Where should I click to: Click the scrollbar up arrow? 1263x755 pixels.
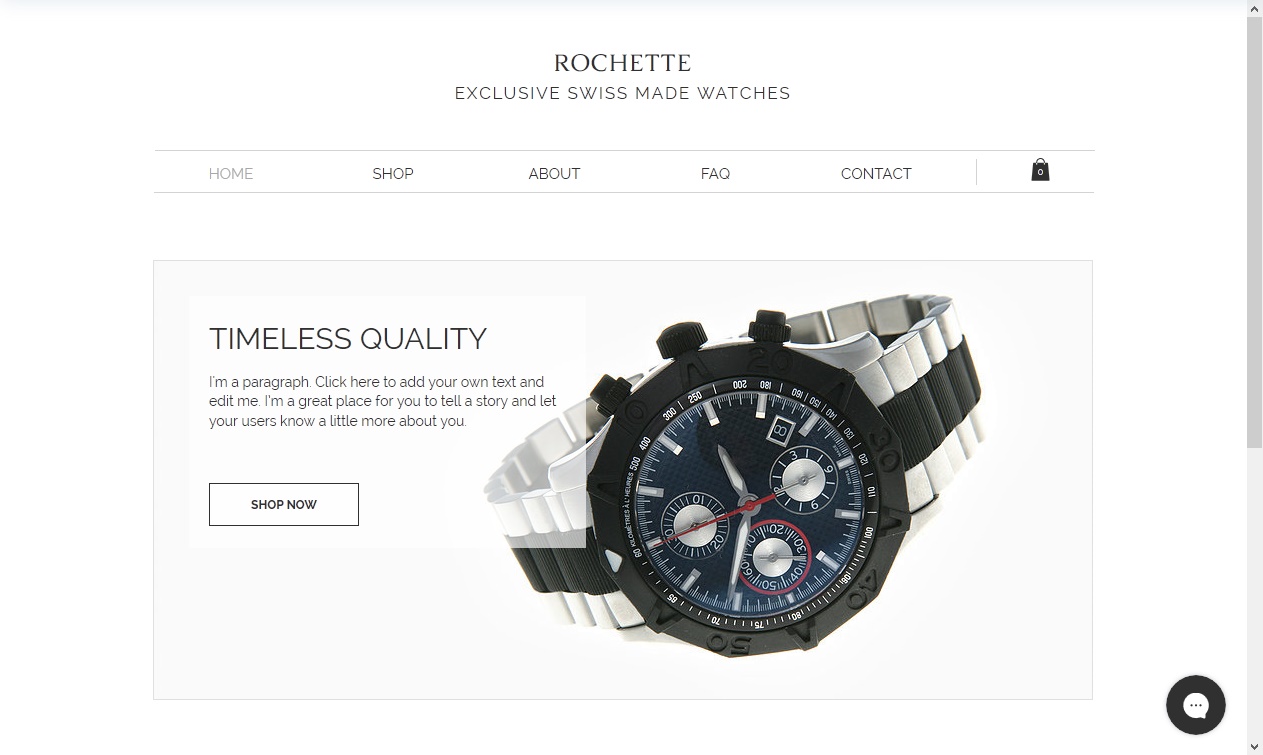click(x=1255, y=9)
